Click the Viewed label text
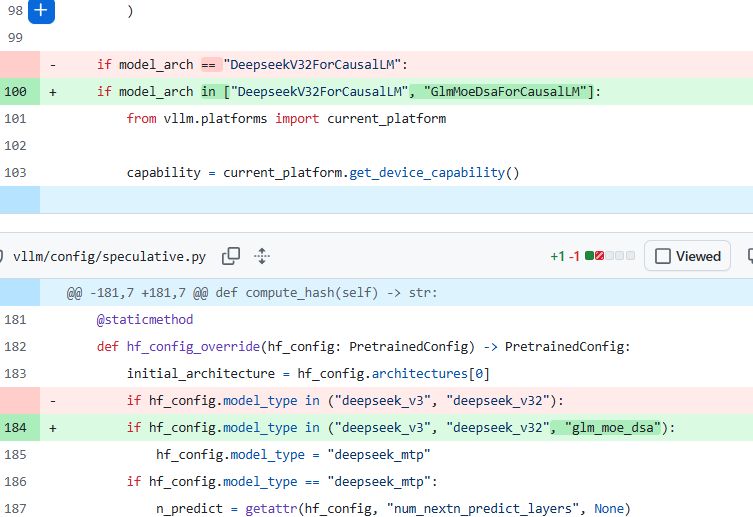The height and width of the screenshot is (517, 753). pos(698,256)
